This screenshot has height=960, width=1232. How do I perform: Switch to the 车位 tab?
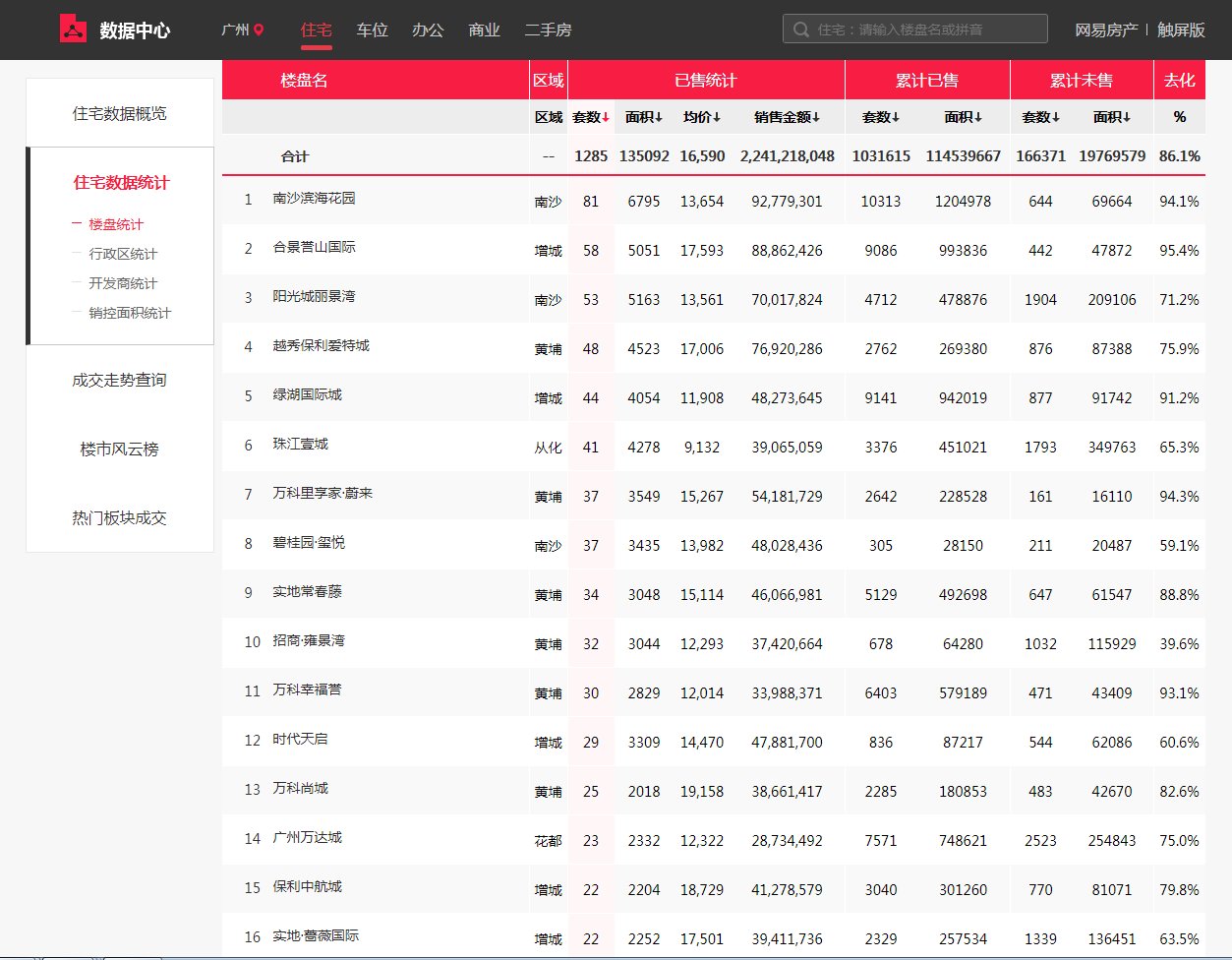click(x=372, y=30)
